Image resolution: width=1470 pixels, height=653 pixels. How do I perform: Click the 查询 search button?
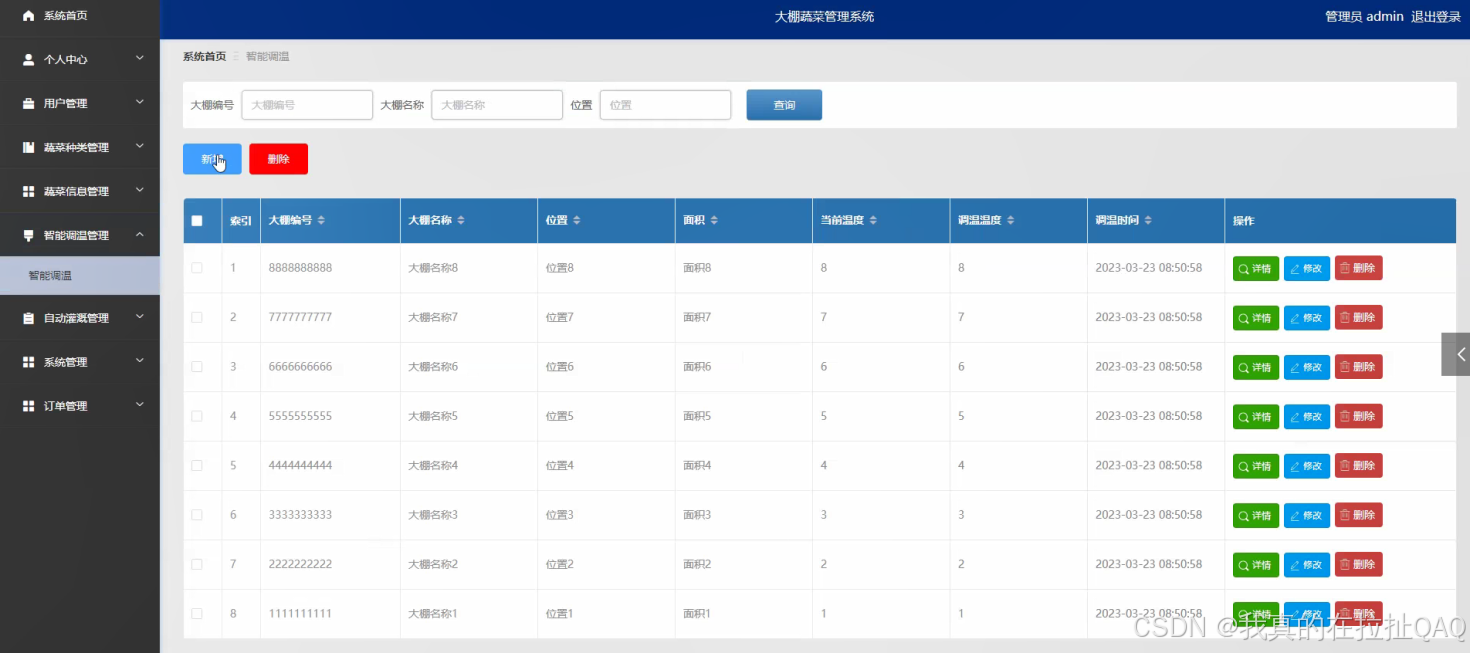coord(784,105)
